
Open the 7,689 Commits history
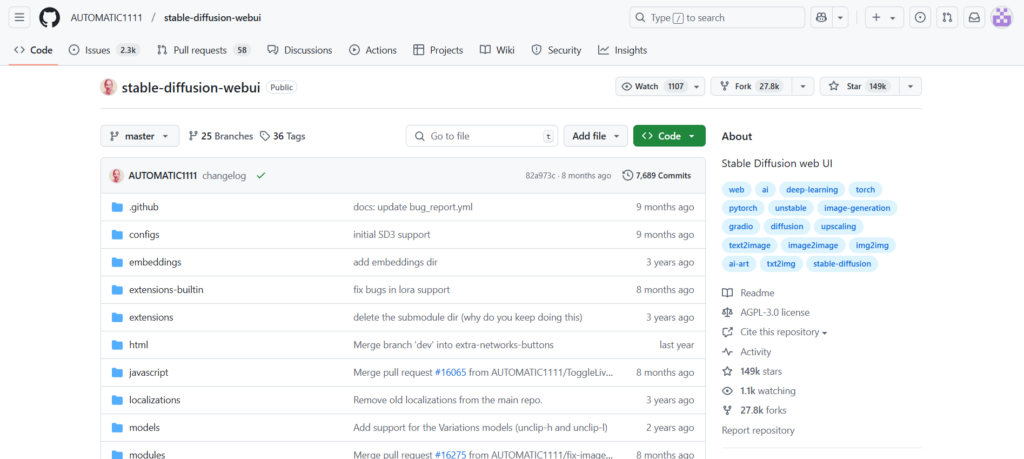[x=657, y=176]
